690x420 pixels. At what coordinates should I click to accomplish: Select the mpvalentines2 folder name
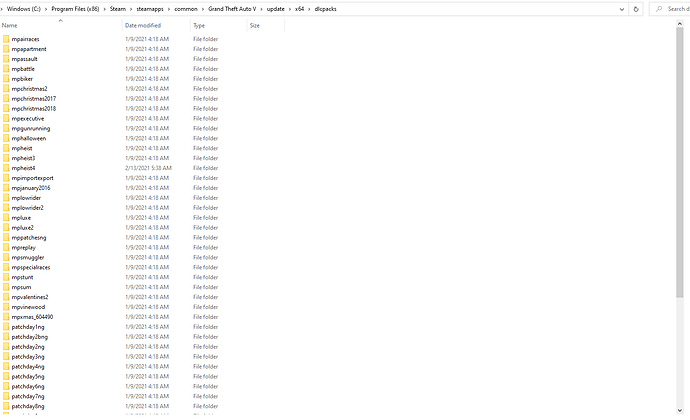point(30,297)
